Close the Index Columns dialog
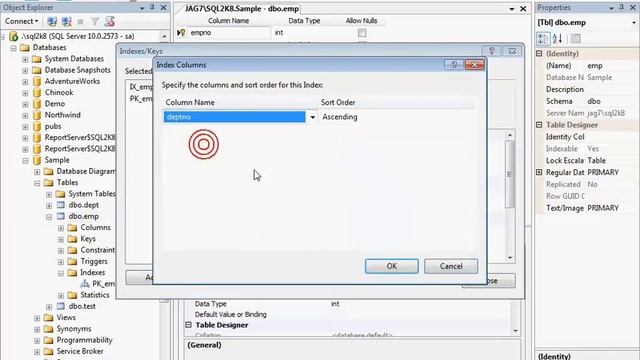Image resolution: width=640 pixels, height=360 pixels. point(474,65)
